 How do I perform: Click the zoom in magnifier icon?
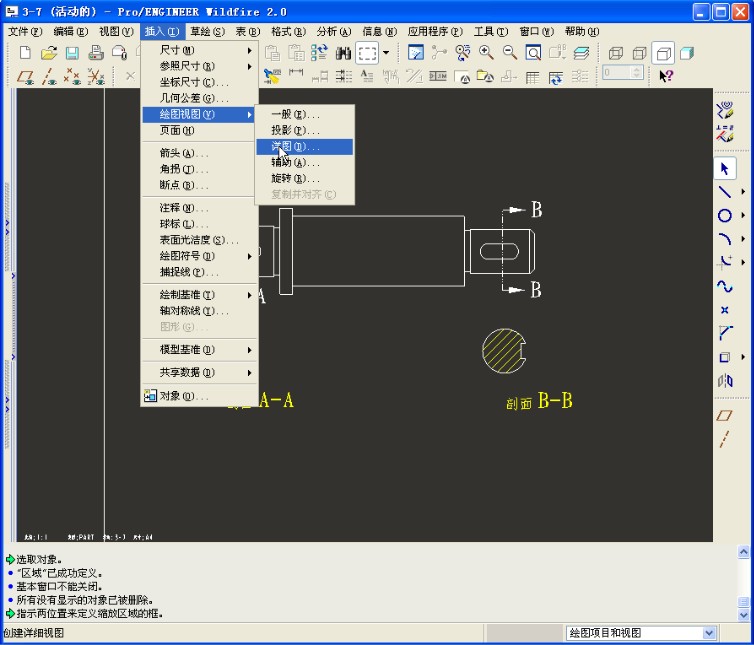[486, 52]
